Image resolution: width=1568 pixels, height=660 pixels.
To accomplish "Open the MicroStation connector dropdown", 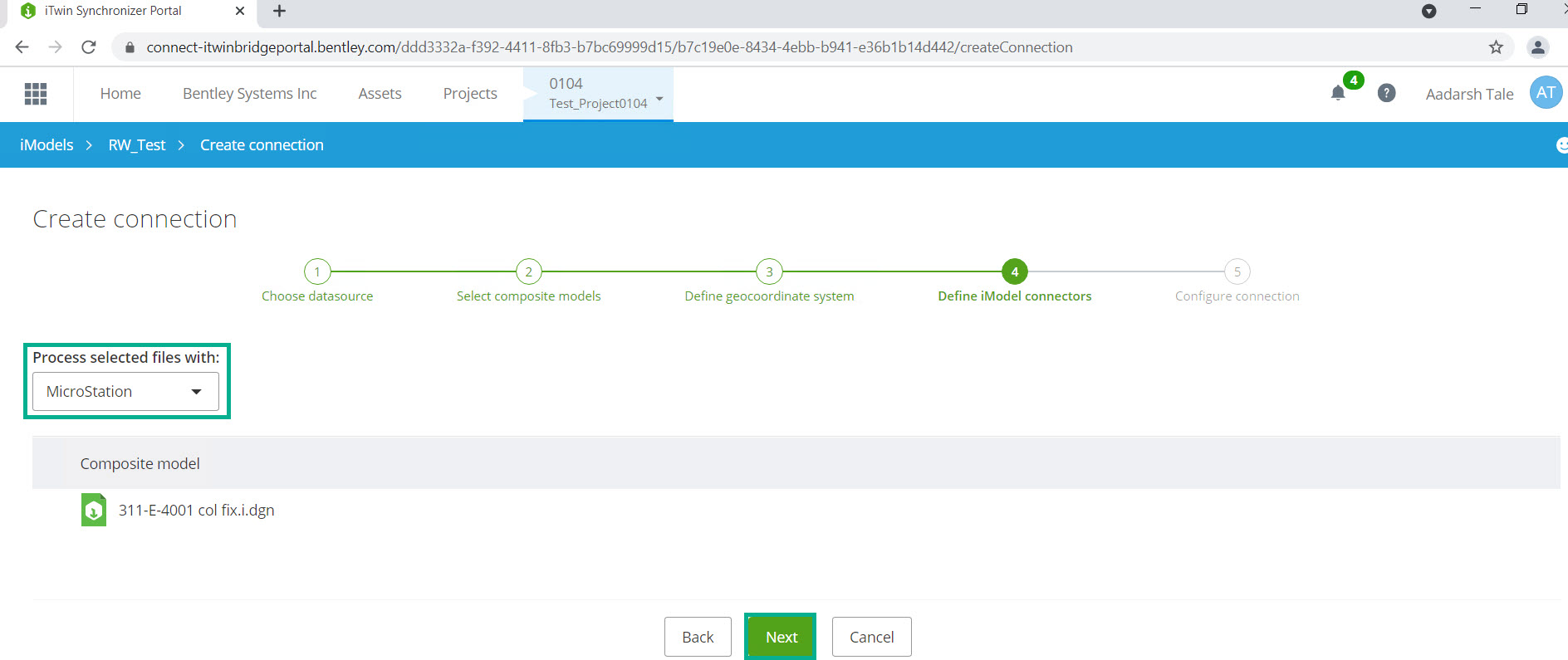I will click(x=125, y=391).
